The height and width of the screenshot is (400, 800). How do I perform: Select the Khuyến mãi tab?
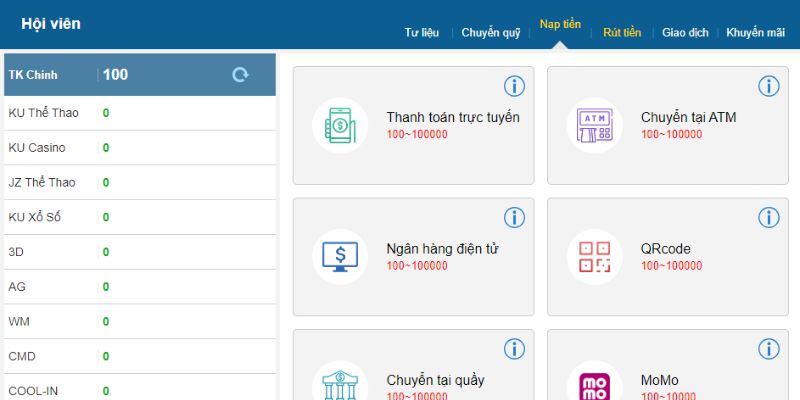755,32
